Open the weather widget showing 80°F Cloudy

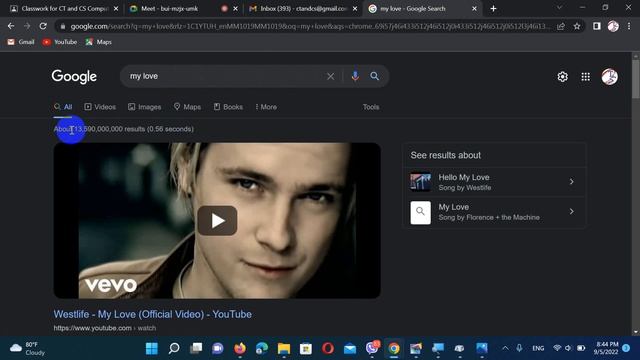click(28, 349)
